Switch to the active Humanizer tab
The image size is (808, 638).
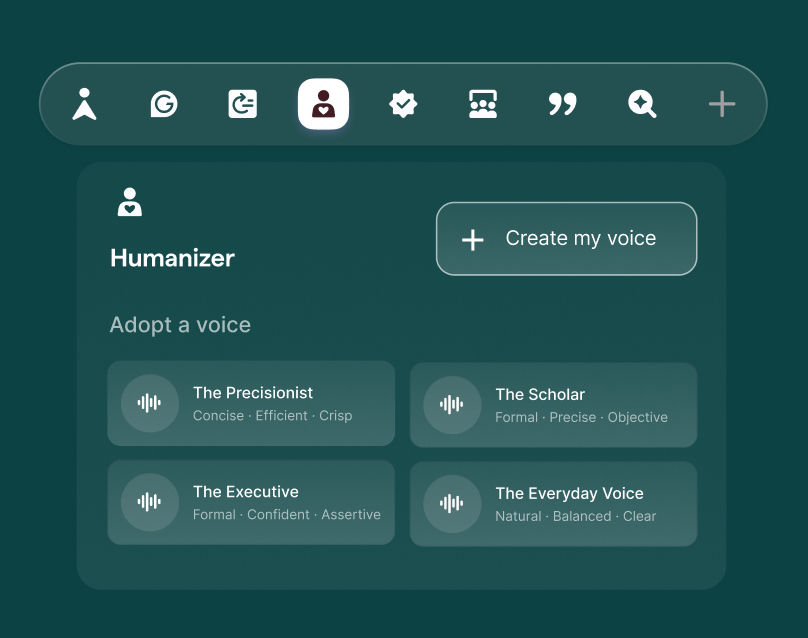click(322, 104)
